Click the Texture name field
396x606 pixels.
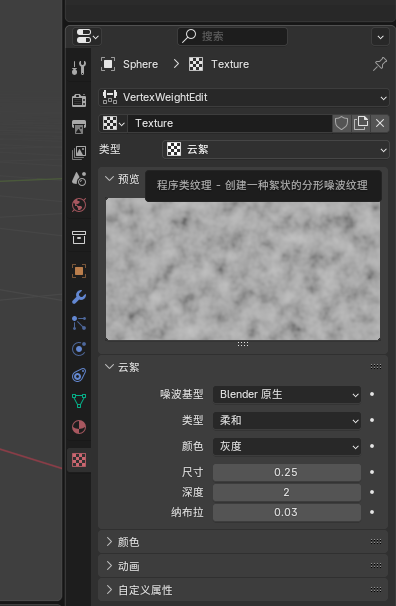tap(230, 123)
